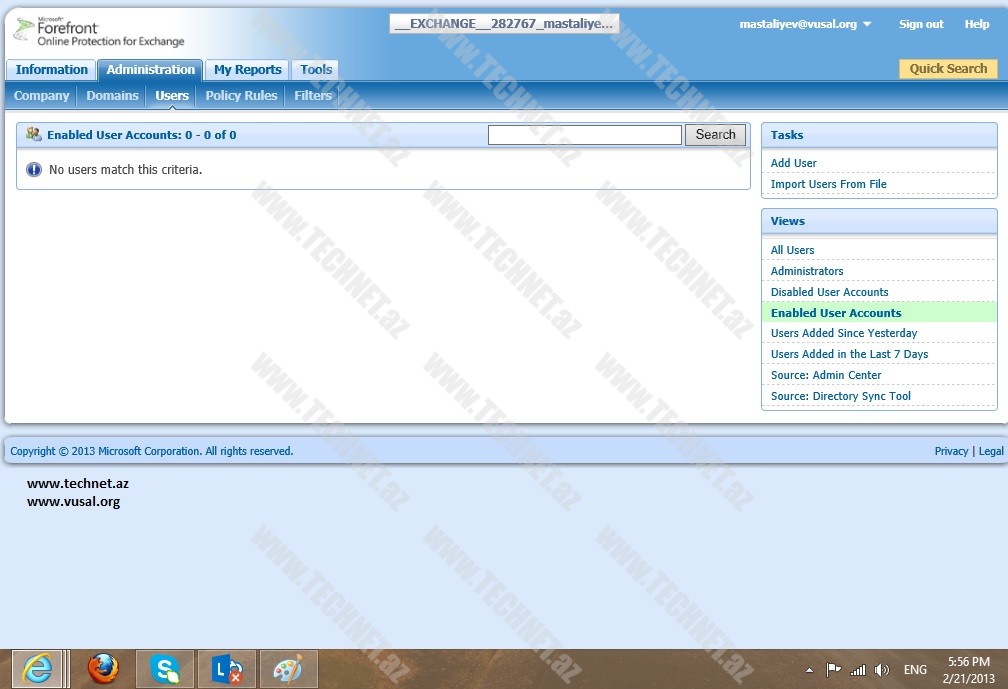Open Paint from the taskbar
The width and height of the screenshot is (1008, 689).
(x=289, y=668)
